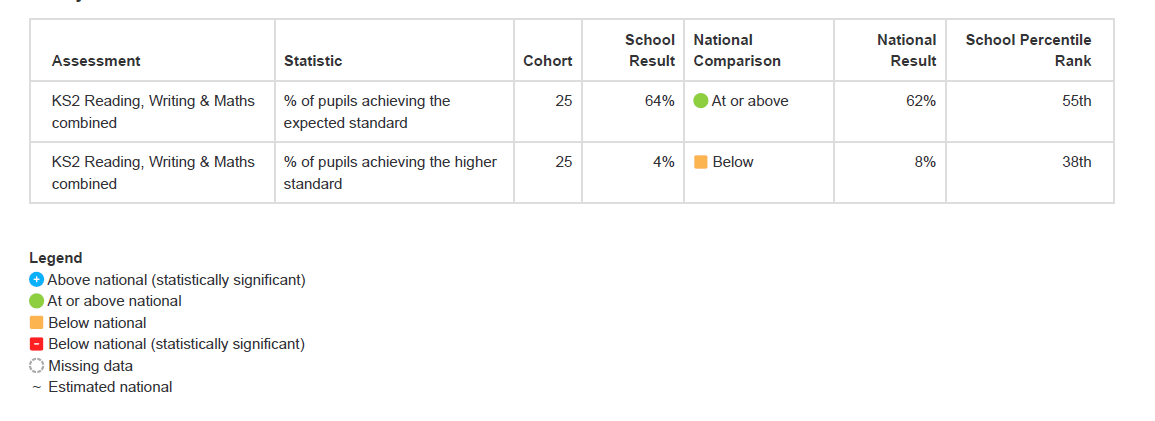
Task: Click the Cohort column header
Action: [548, 61]
